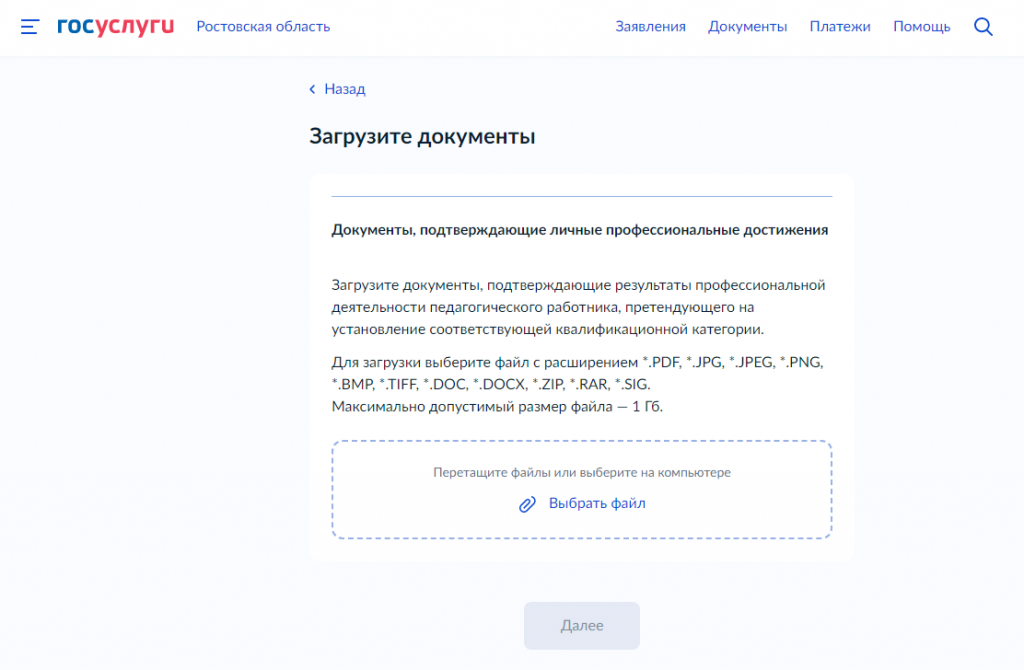Click text Перетащите файлы или выберите на компьютере
The width and height of the screenshot is (1024, 670).
tap(582, 472)
